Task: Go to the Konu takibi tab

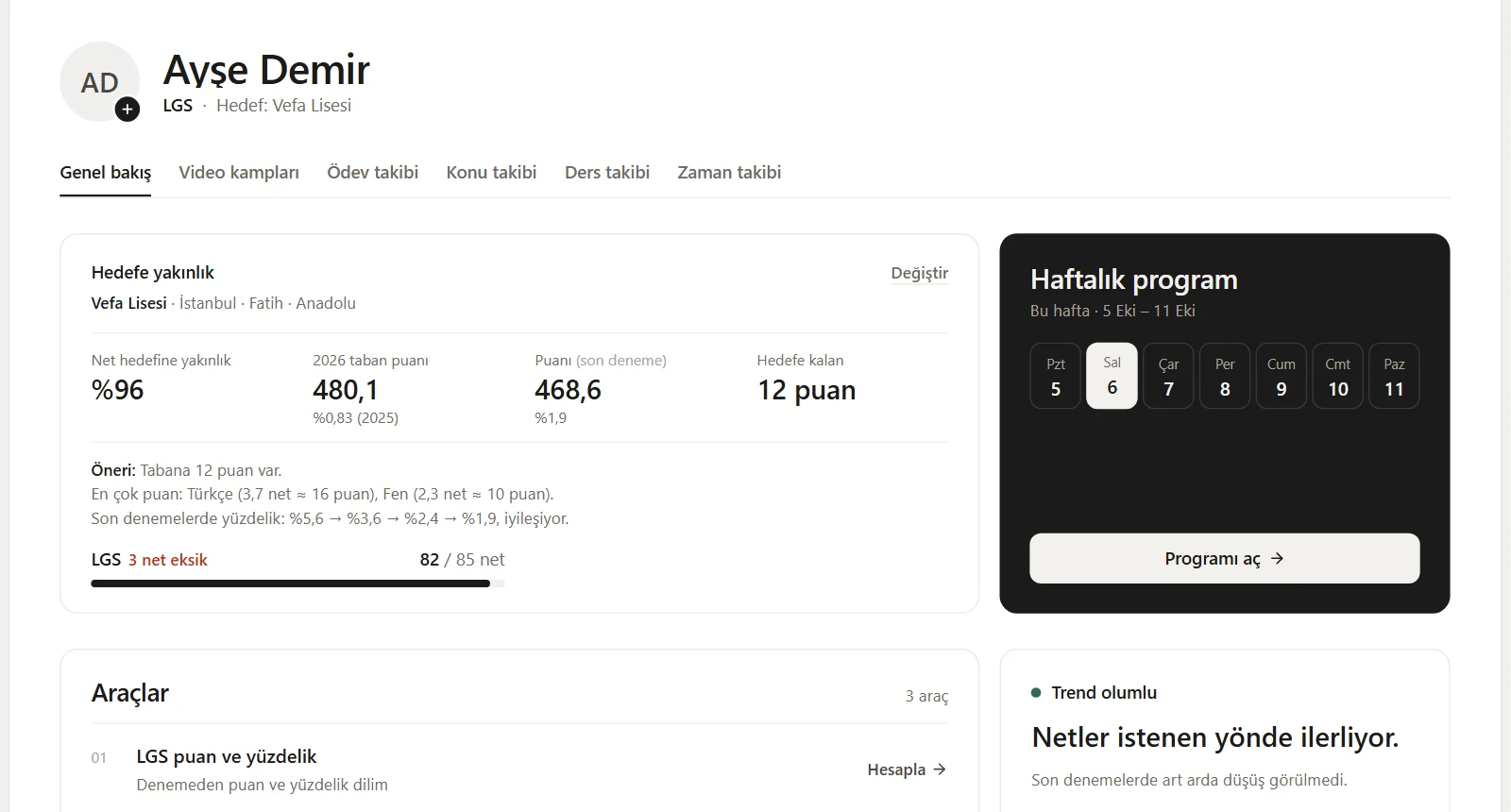Action: point(491,172)
